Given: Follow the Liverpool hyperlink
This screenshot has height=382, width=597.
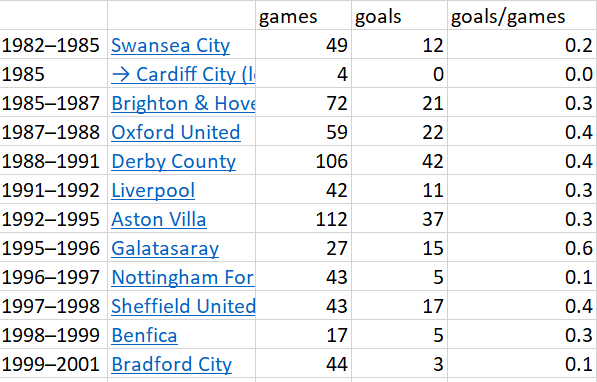Looking at the screenshot, I should (153, 190).
